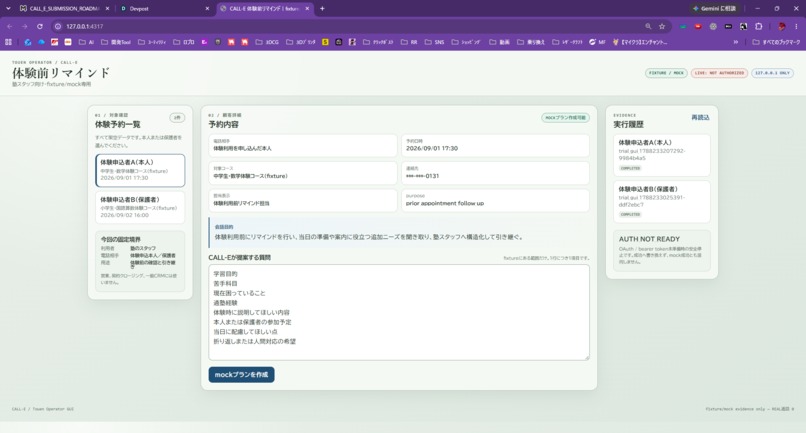The image size is (806, 433).
Task: Close the CALL_E_SUBMISSION_ROADMAP tab
Action: (107, 8)
